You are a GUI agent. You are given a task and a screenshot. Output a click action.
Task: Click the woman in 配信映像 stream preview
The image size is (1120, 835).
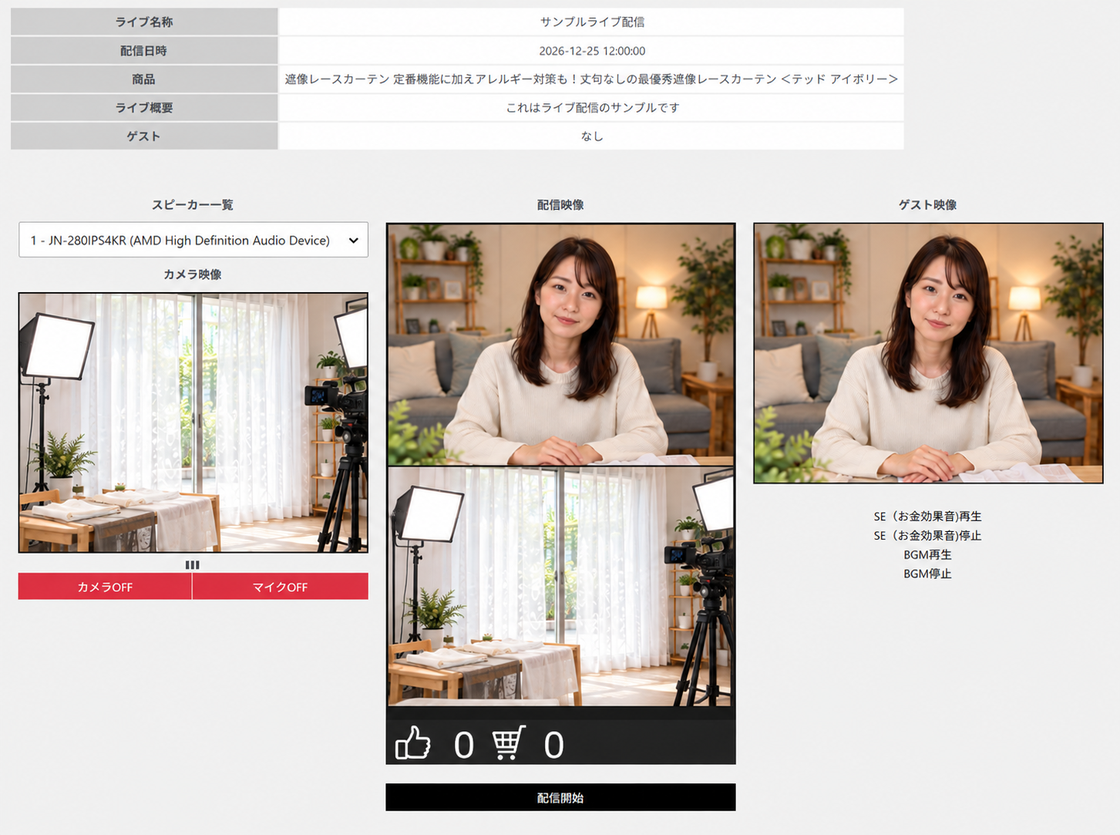point(561,345)
